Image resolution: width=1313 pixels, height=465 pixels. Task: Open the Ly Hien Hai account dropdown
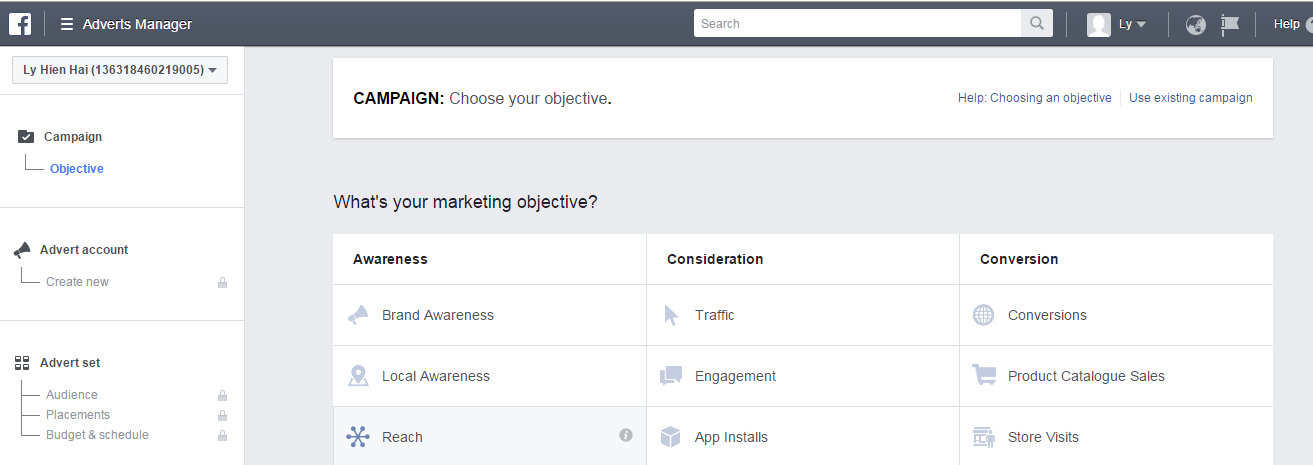pos(120,70)
